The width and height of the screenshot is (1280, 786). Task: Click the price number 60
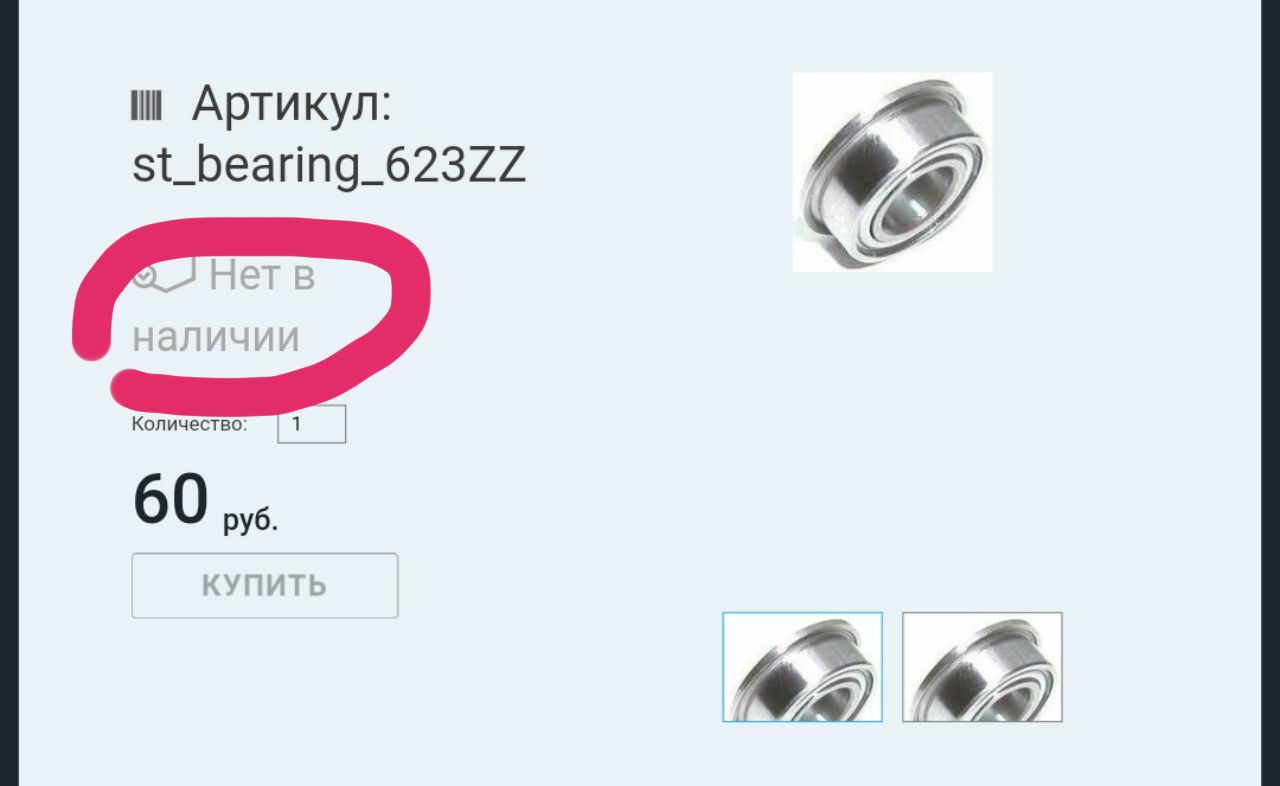point(171,499)
